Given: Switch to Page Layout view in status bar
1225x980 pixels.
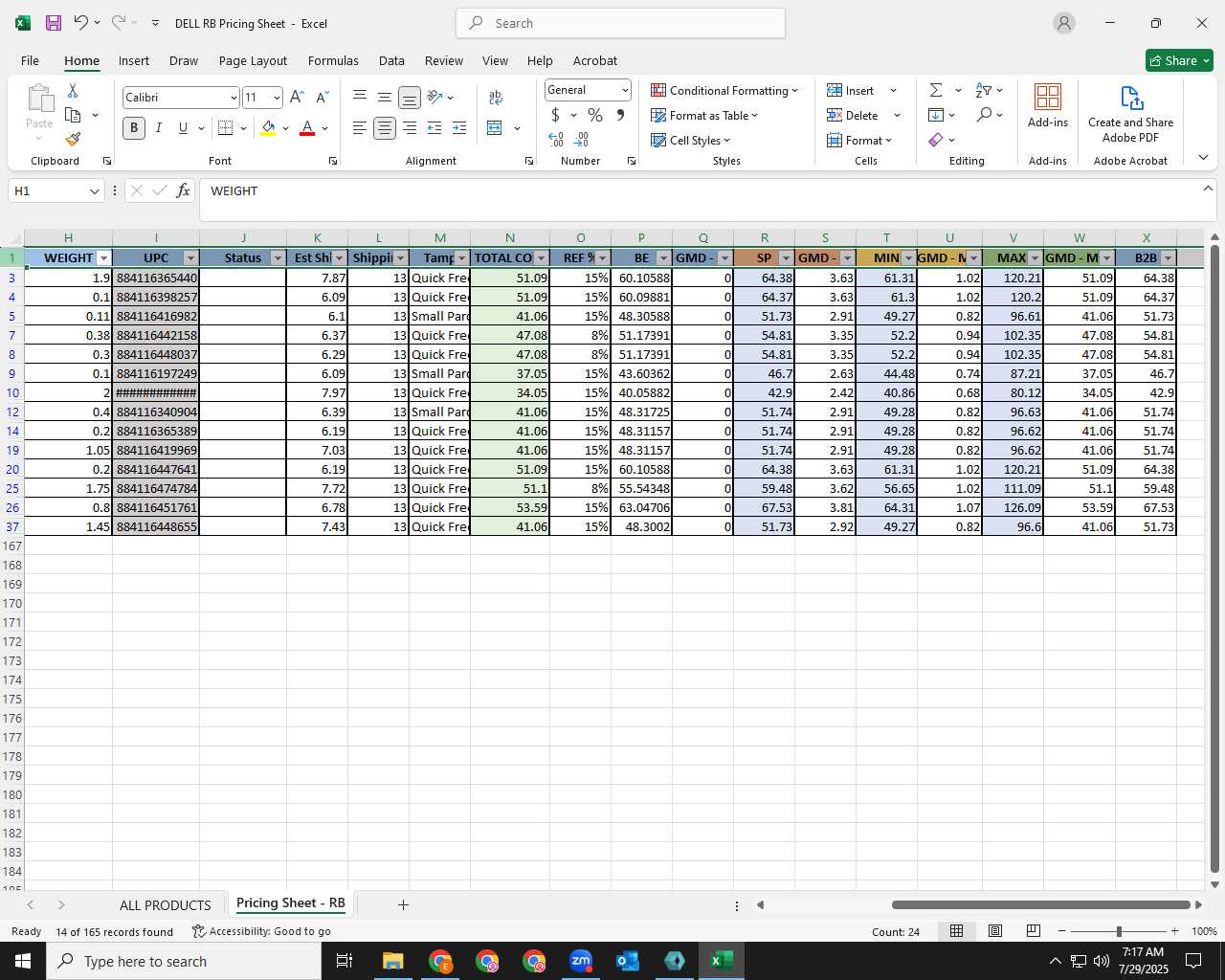Looking at the screenshot, I should coord(995,931).
